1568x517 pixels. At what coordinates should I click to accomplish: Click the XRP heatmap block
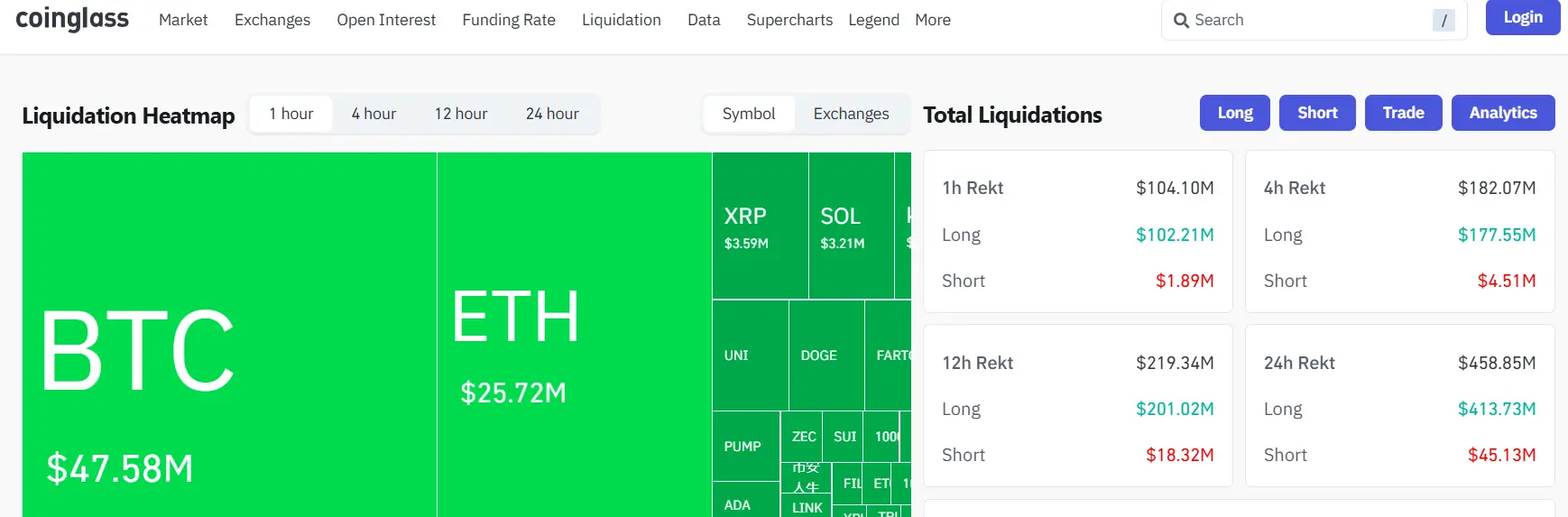(x=761, y=226)
